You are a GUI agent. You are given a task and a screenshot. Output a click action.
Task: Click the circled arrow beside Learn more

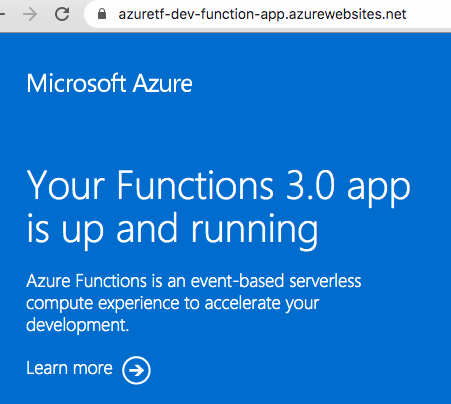click(x=136, y=370)
